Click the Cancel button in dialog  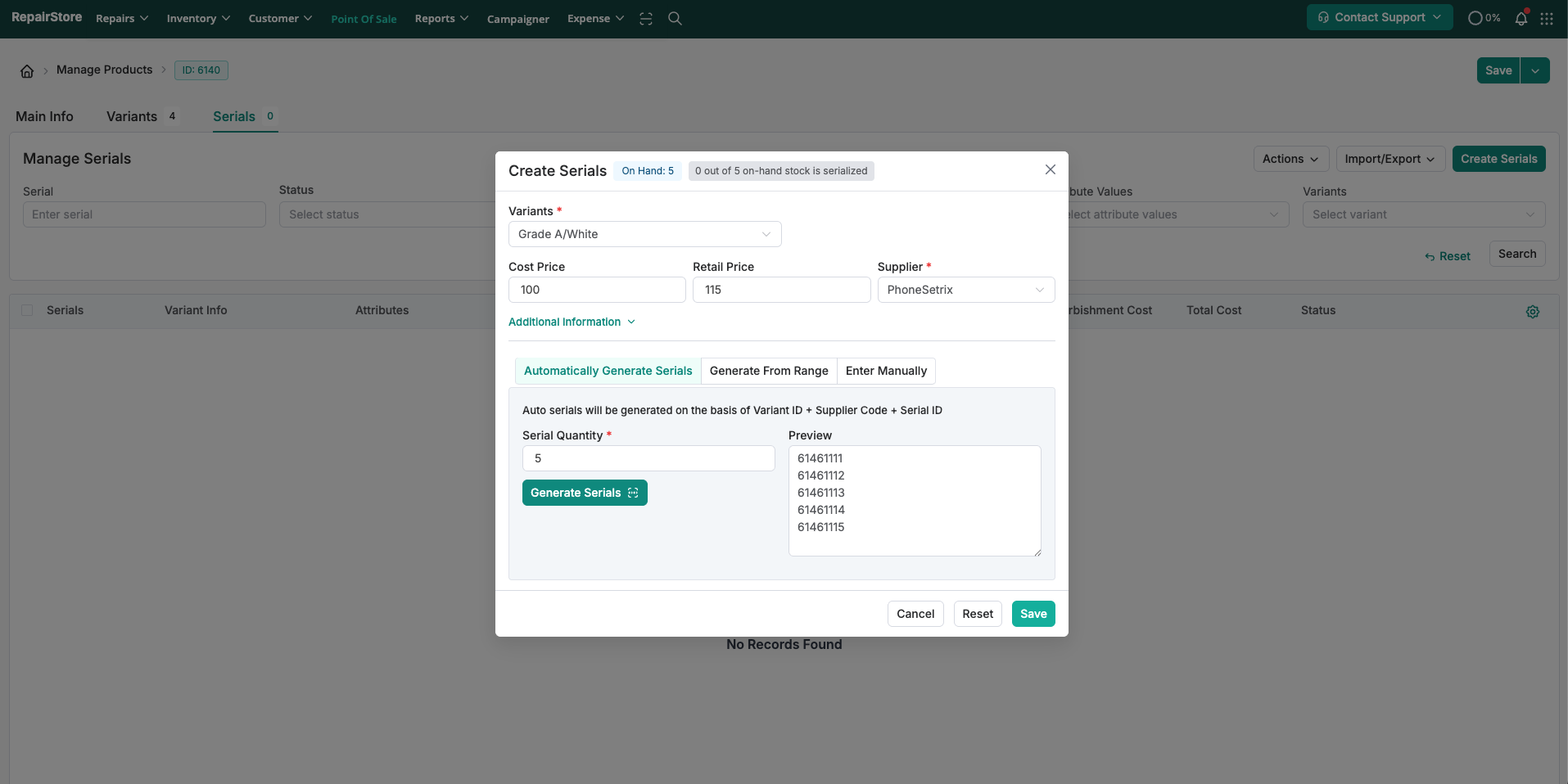pos(915,614)
